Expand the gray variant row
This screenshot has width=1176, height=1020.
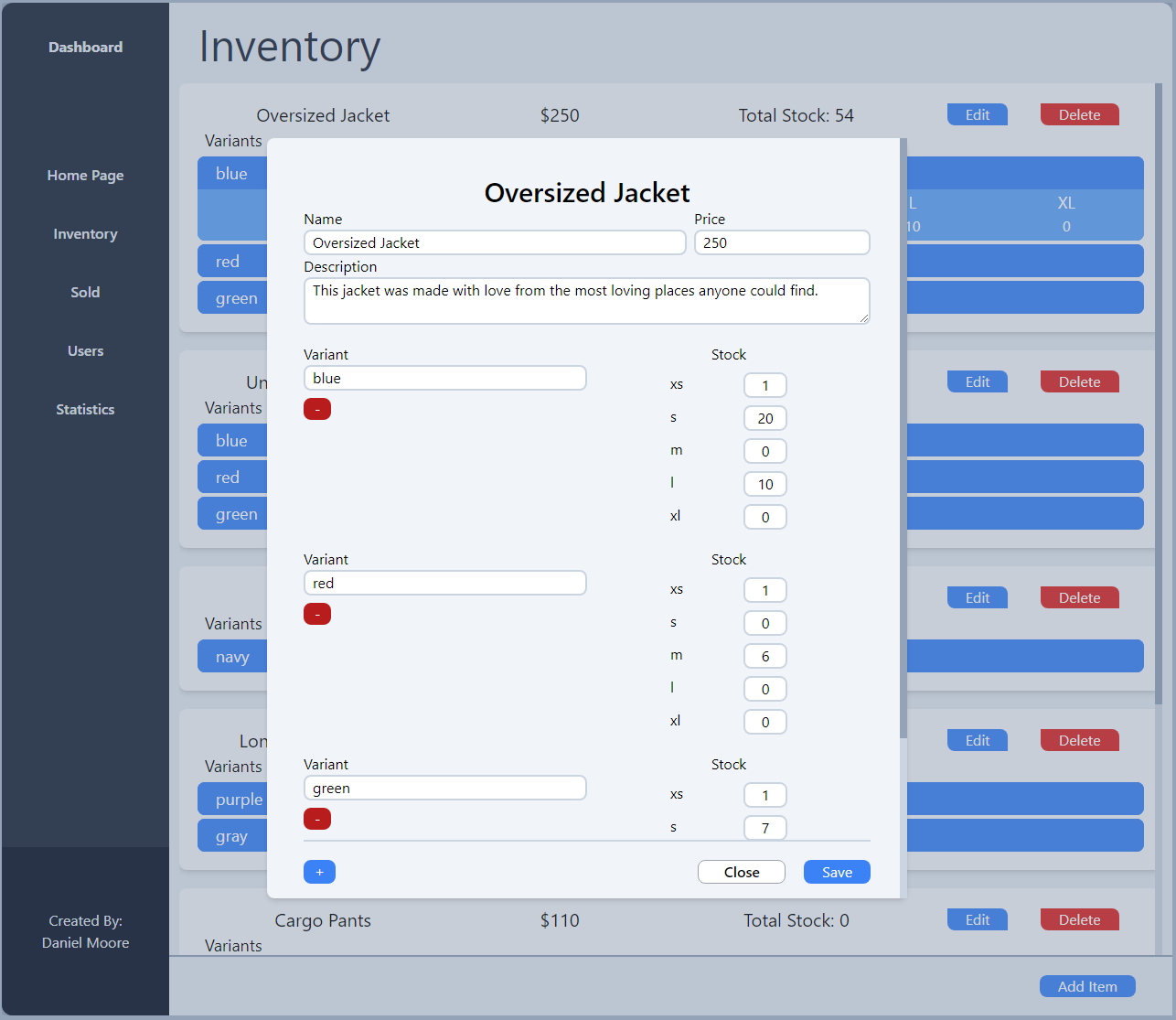(x=670, y=835)
